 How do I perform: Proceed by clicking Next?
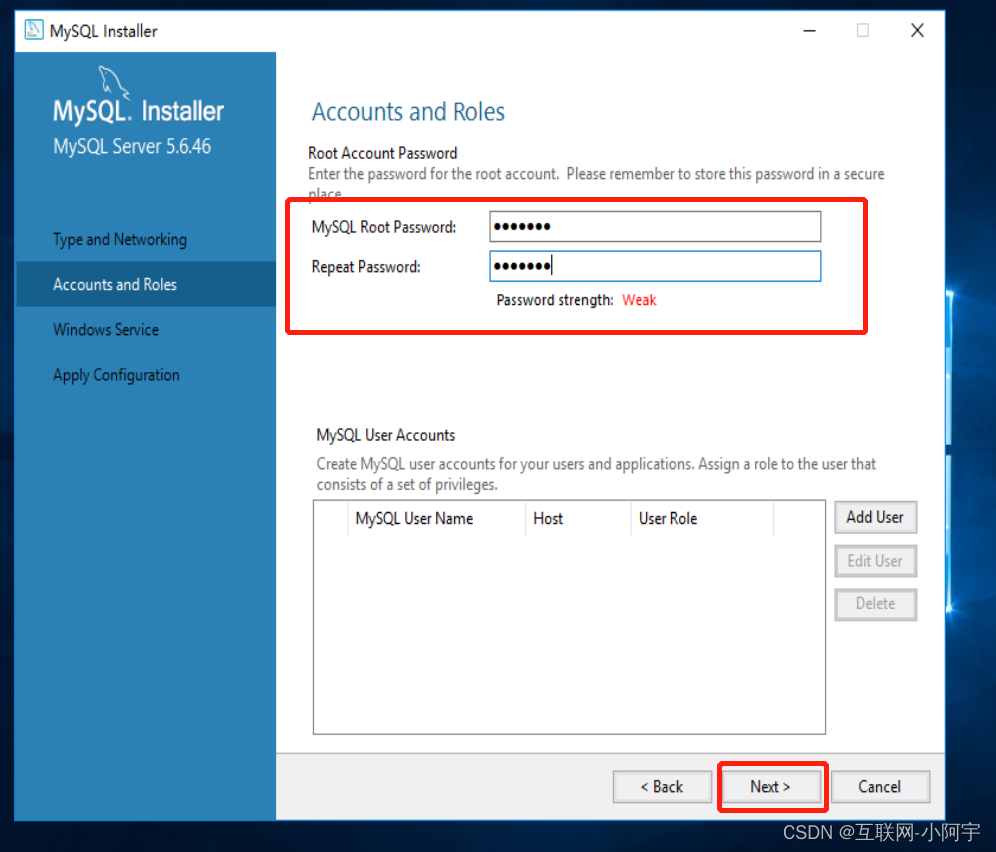pyautogui.click(x=772, y=787)
